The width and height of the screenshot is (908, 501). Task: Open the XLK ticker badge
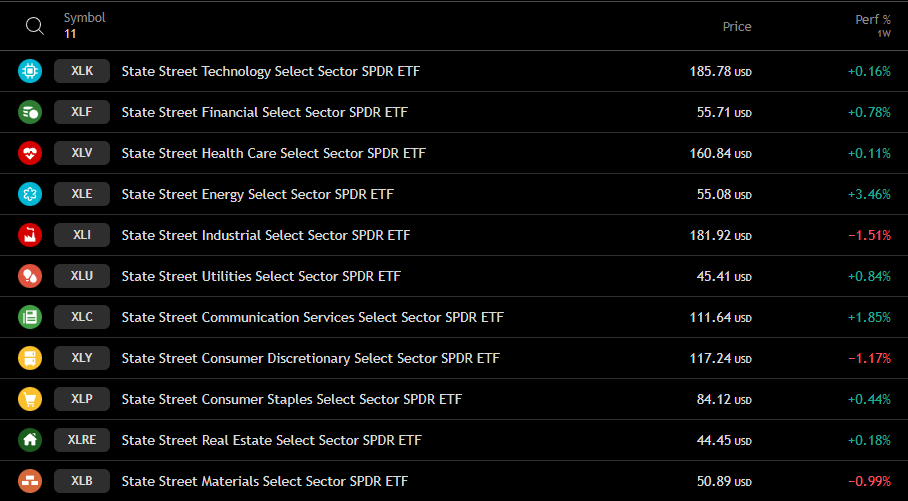point(82,71)
